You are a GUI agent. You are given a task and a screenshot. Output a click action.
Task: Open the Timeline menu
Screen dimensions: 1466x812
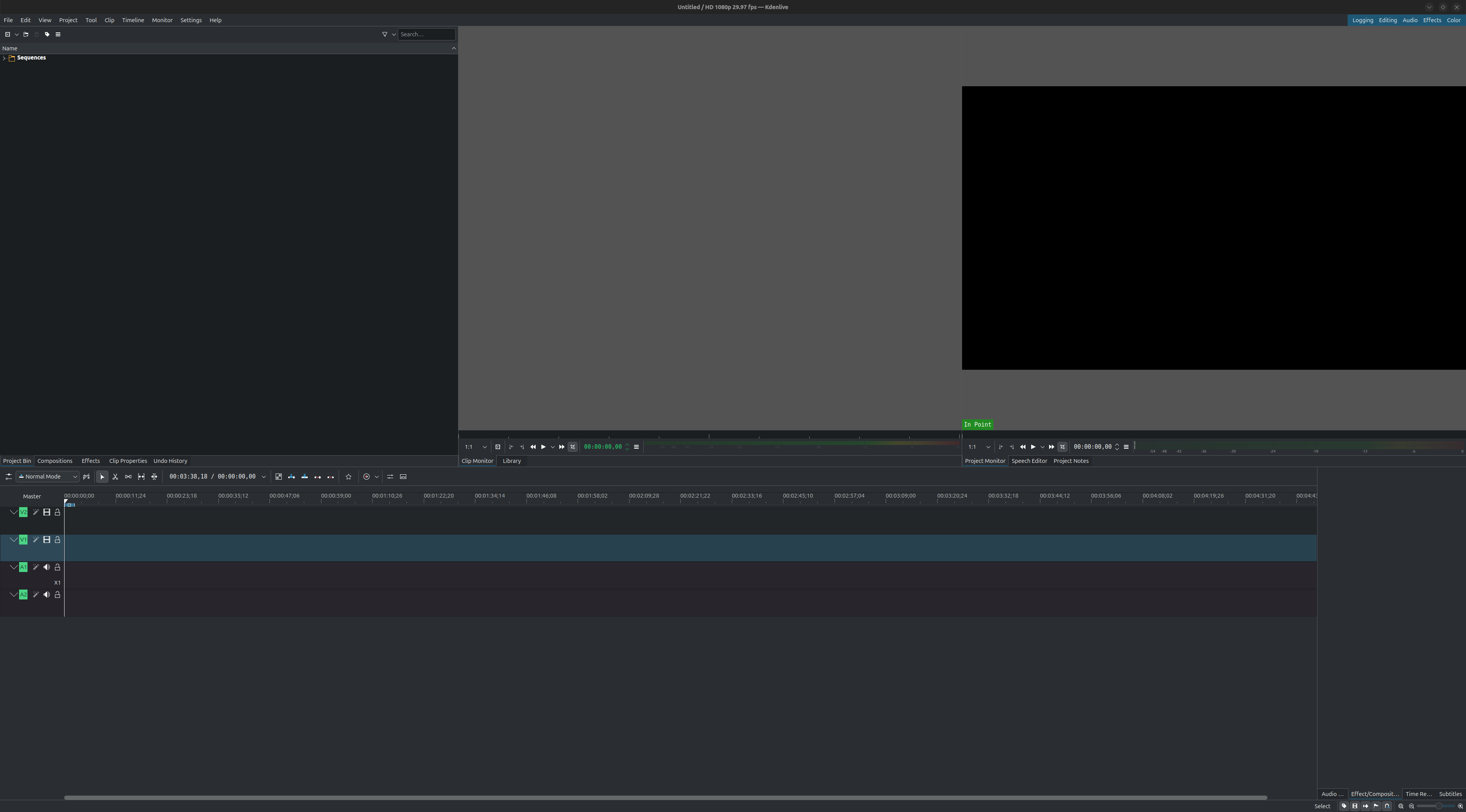(x=132, y=20)
